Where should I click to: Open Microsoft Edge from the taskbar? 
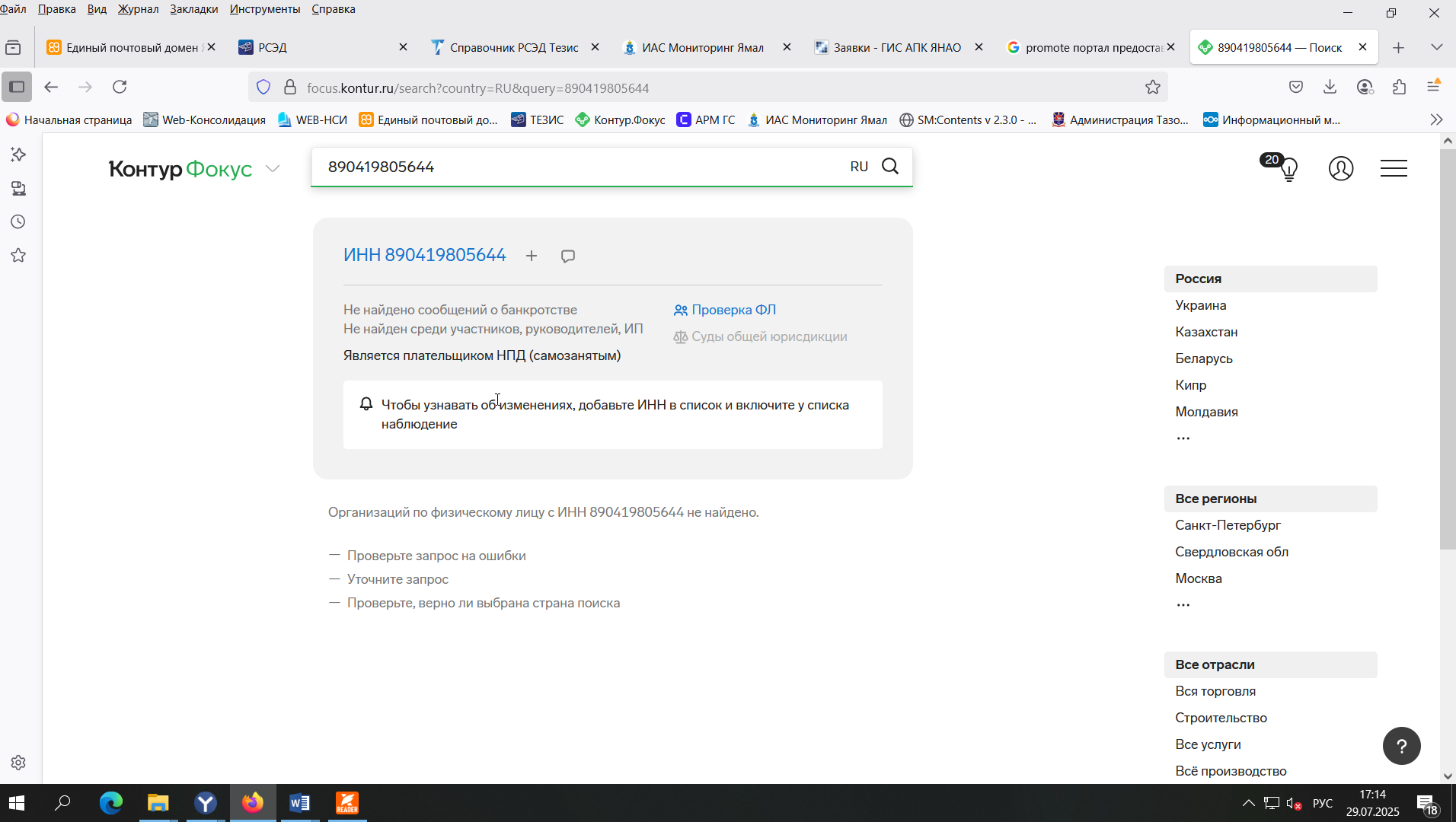(111, 803)
